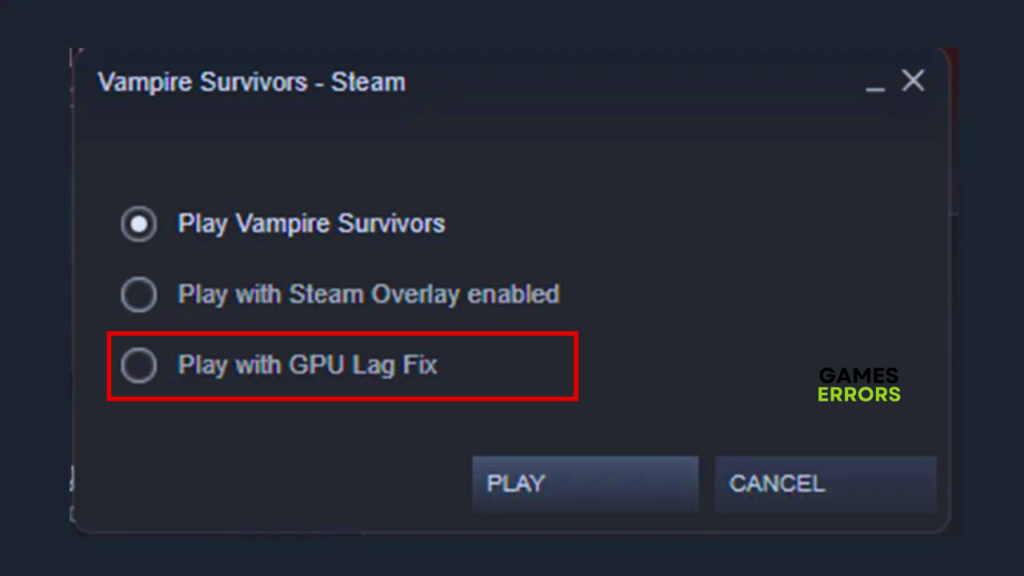Select the Play Vampire Survivors radio circle
The width and height of the screenshot is (1024, 576).
pos(138,224)
